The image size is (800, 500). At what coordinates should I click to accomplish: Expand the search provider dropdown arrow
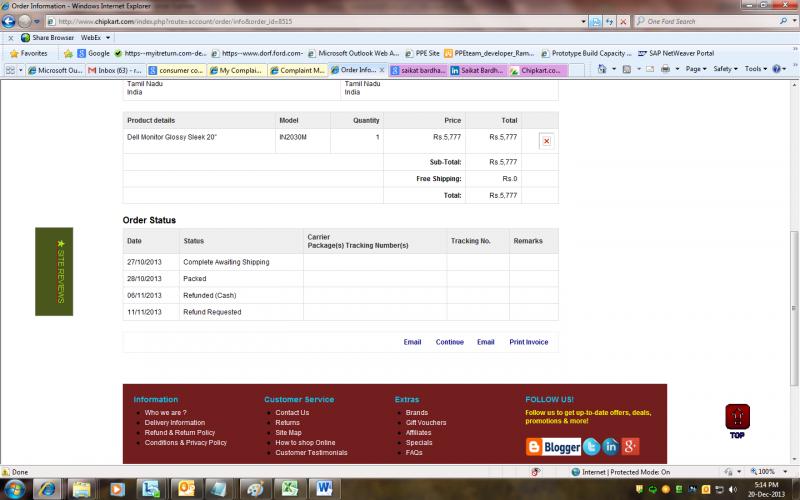click(794, 21)
